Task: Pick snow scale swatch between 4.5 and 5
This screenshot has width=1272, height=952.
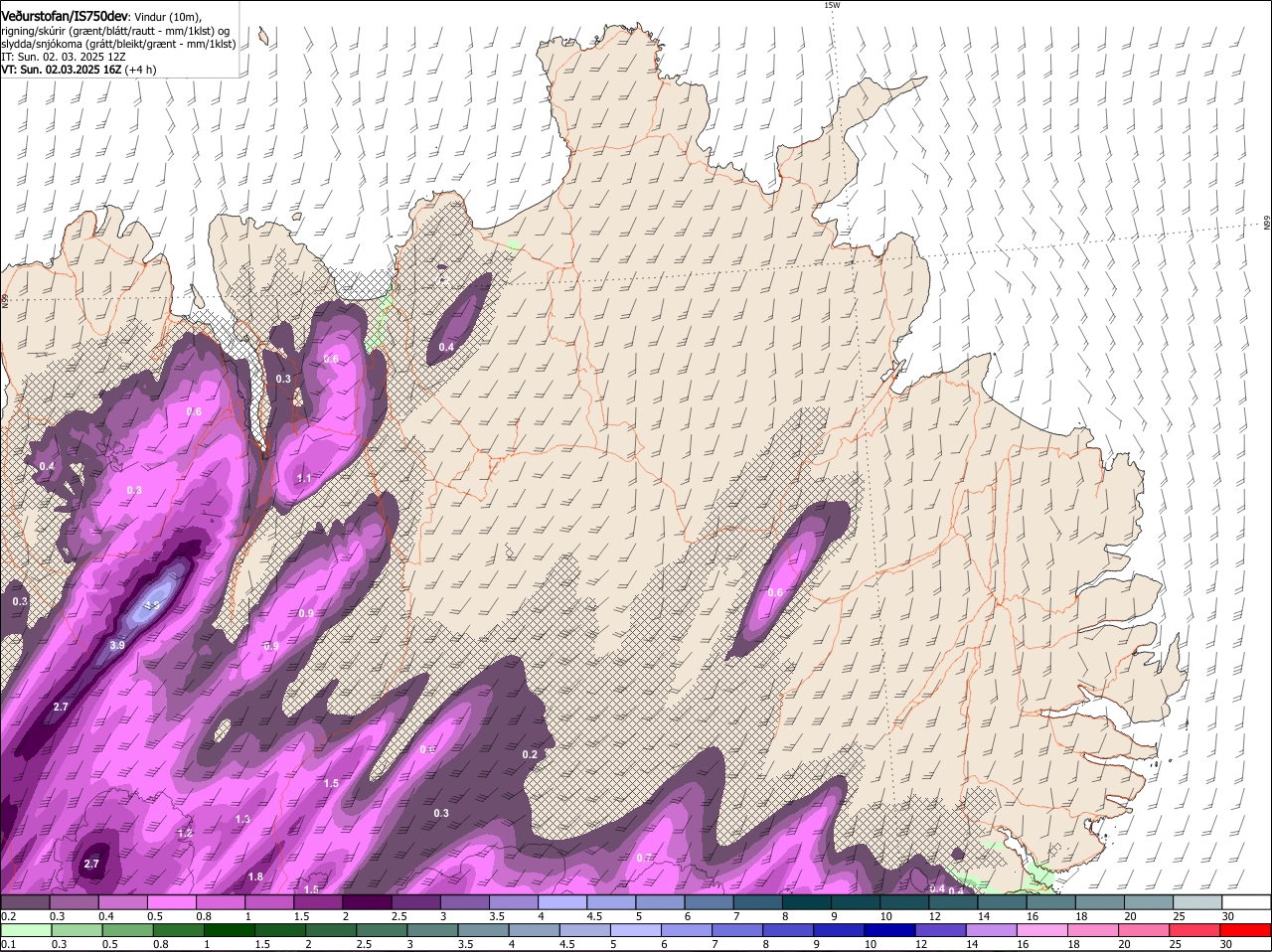Action: click(x=611, y=901)
